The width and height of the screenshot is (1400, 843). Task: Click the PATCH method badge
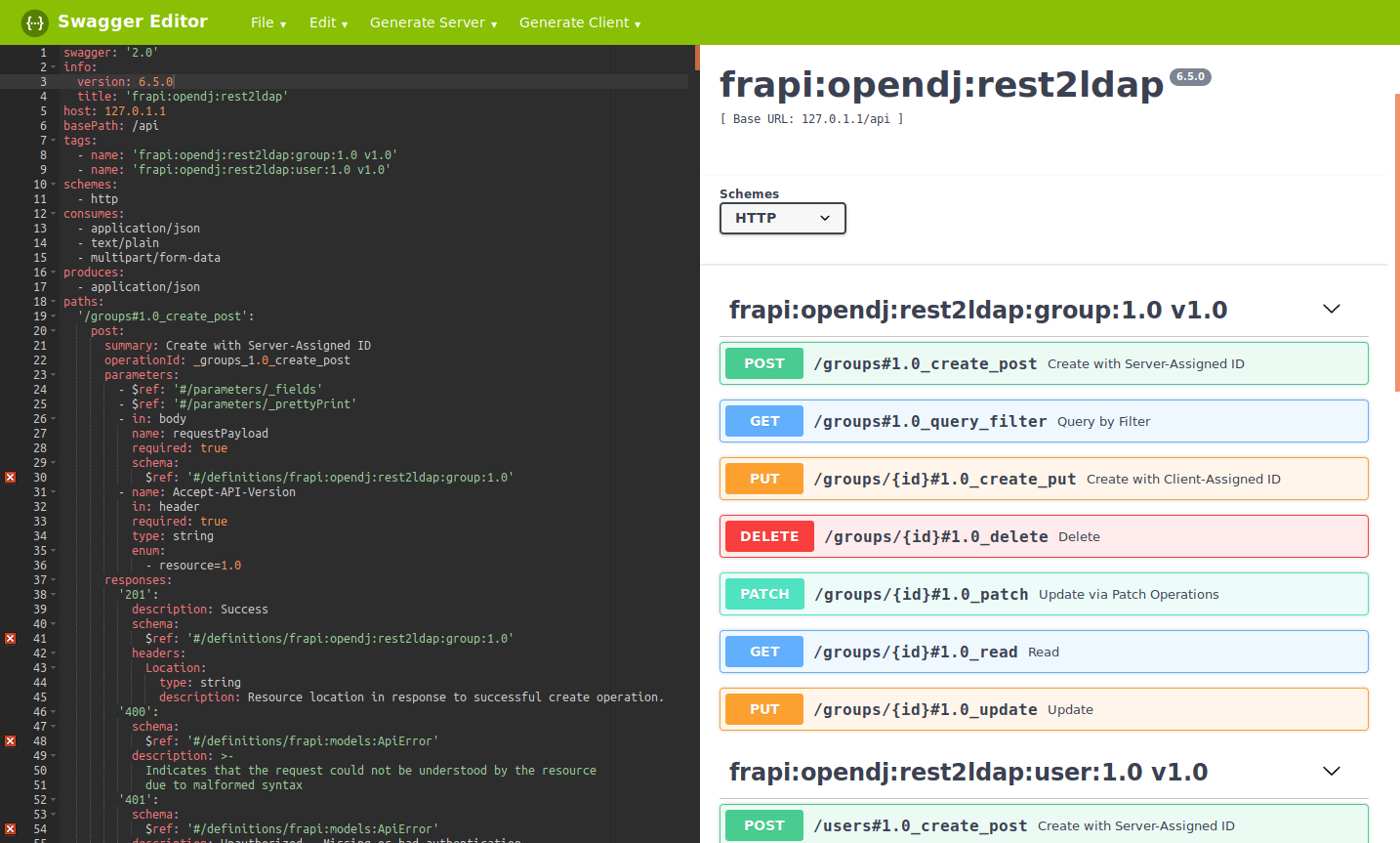(763, 593)
